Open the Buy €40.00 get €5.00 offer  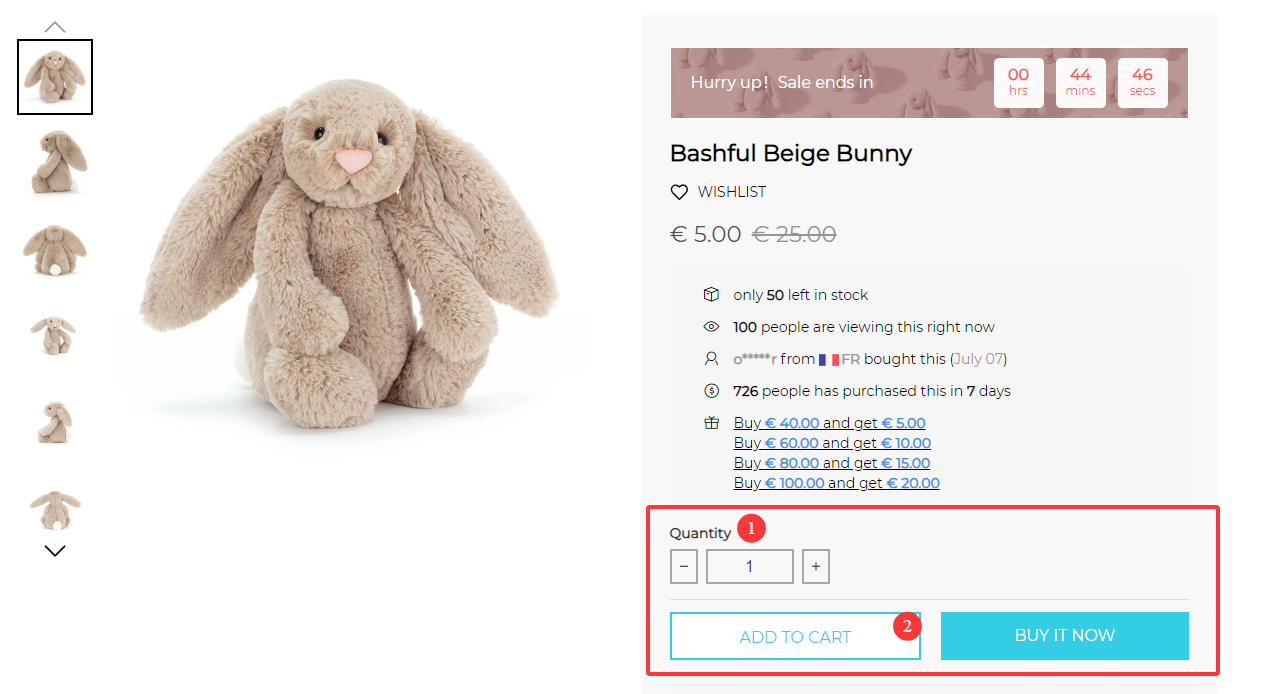[x=829, y=423]
